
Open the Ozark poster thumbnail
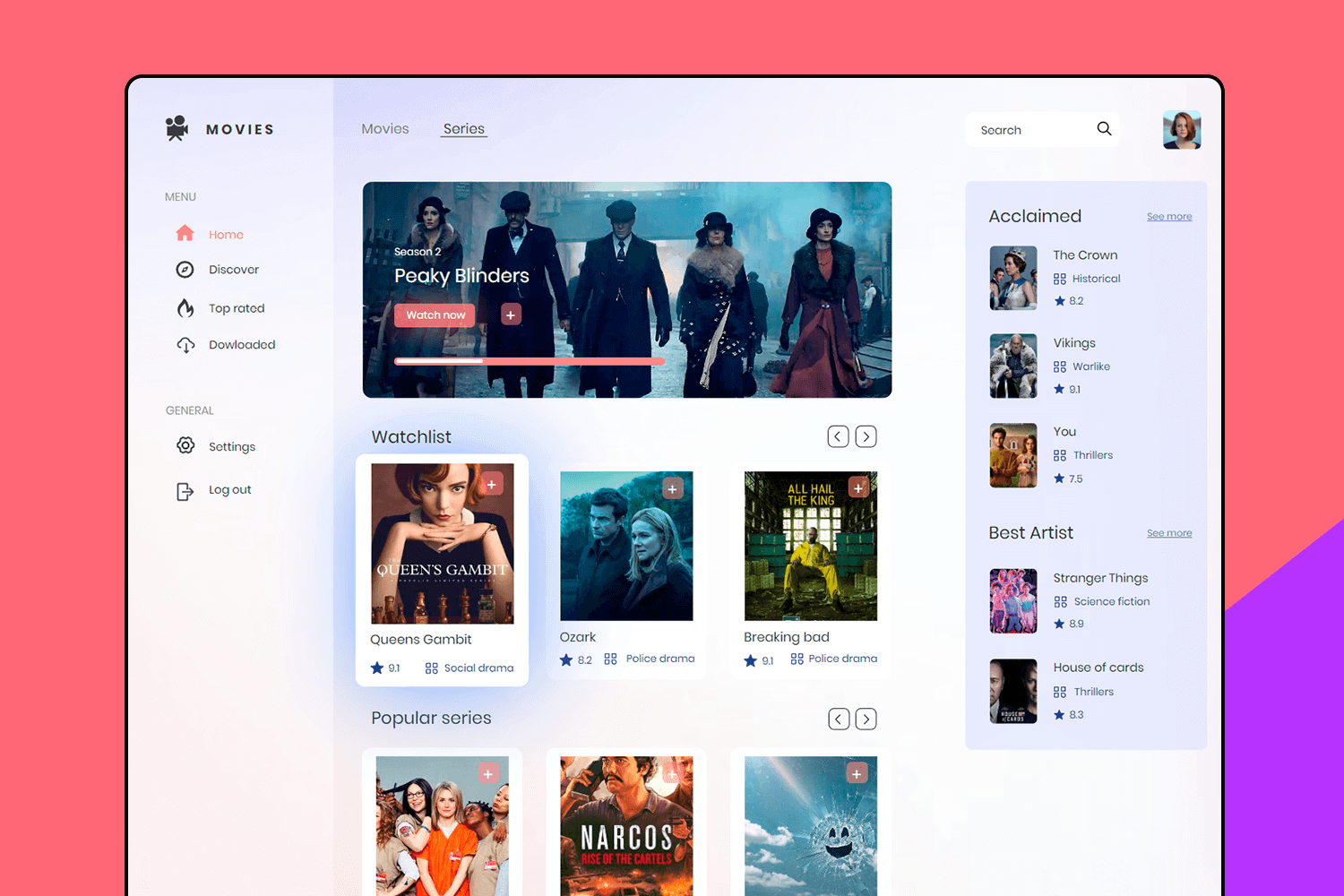pos(626,546)
